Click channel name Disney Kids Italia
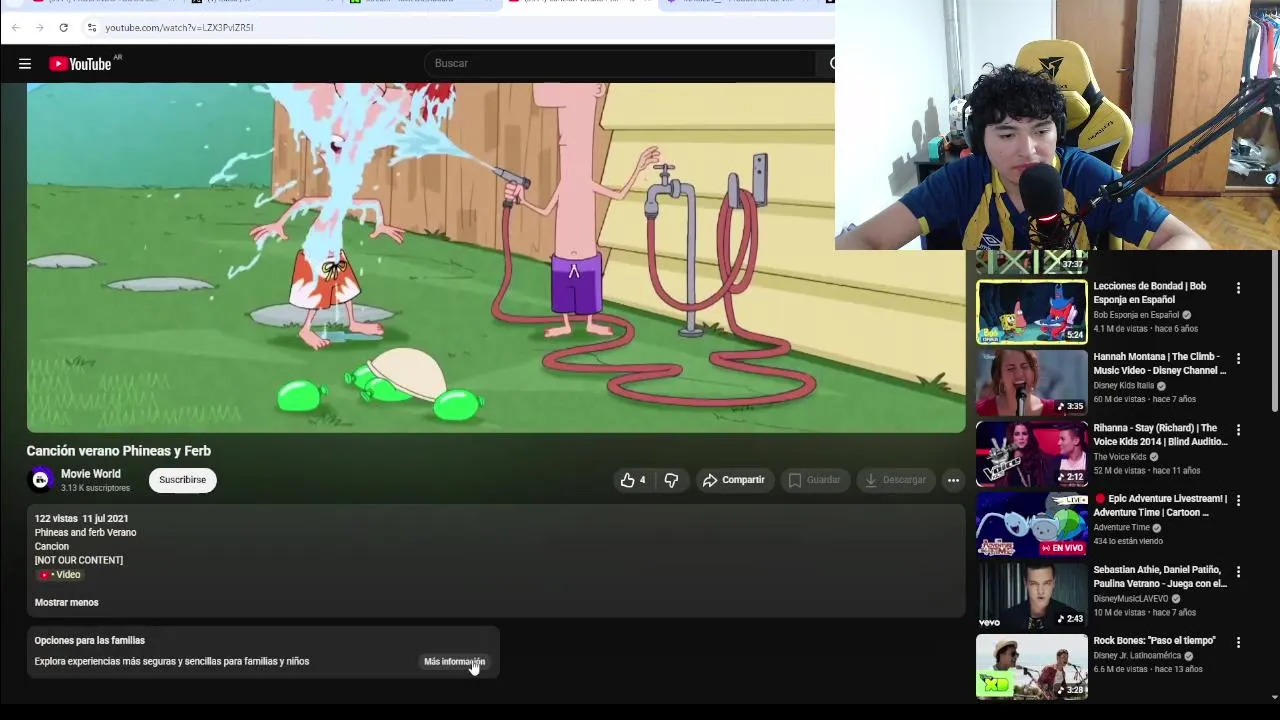This screenshot has width=1280, height=720. 1124,385
